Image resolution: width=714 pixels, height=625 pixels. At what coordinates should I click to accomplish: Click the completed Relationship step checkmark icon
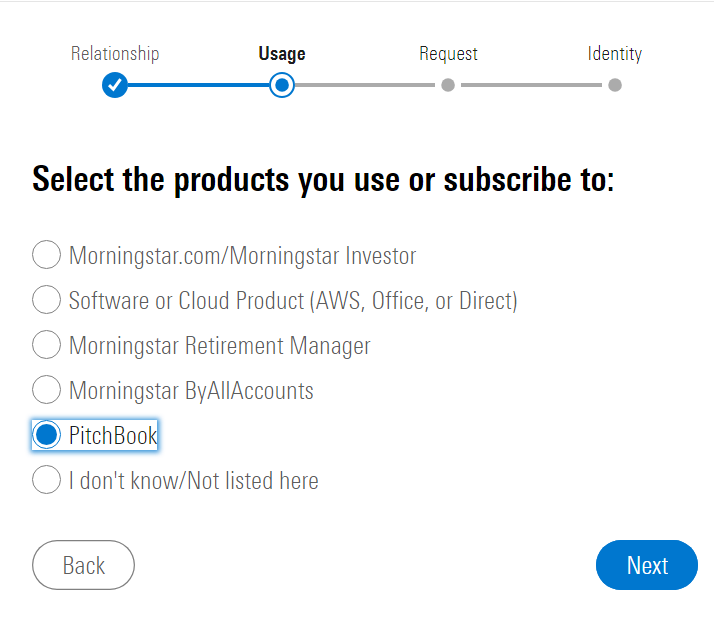click(115, 85)
